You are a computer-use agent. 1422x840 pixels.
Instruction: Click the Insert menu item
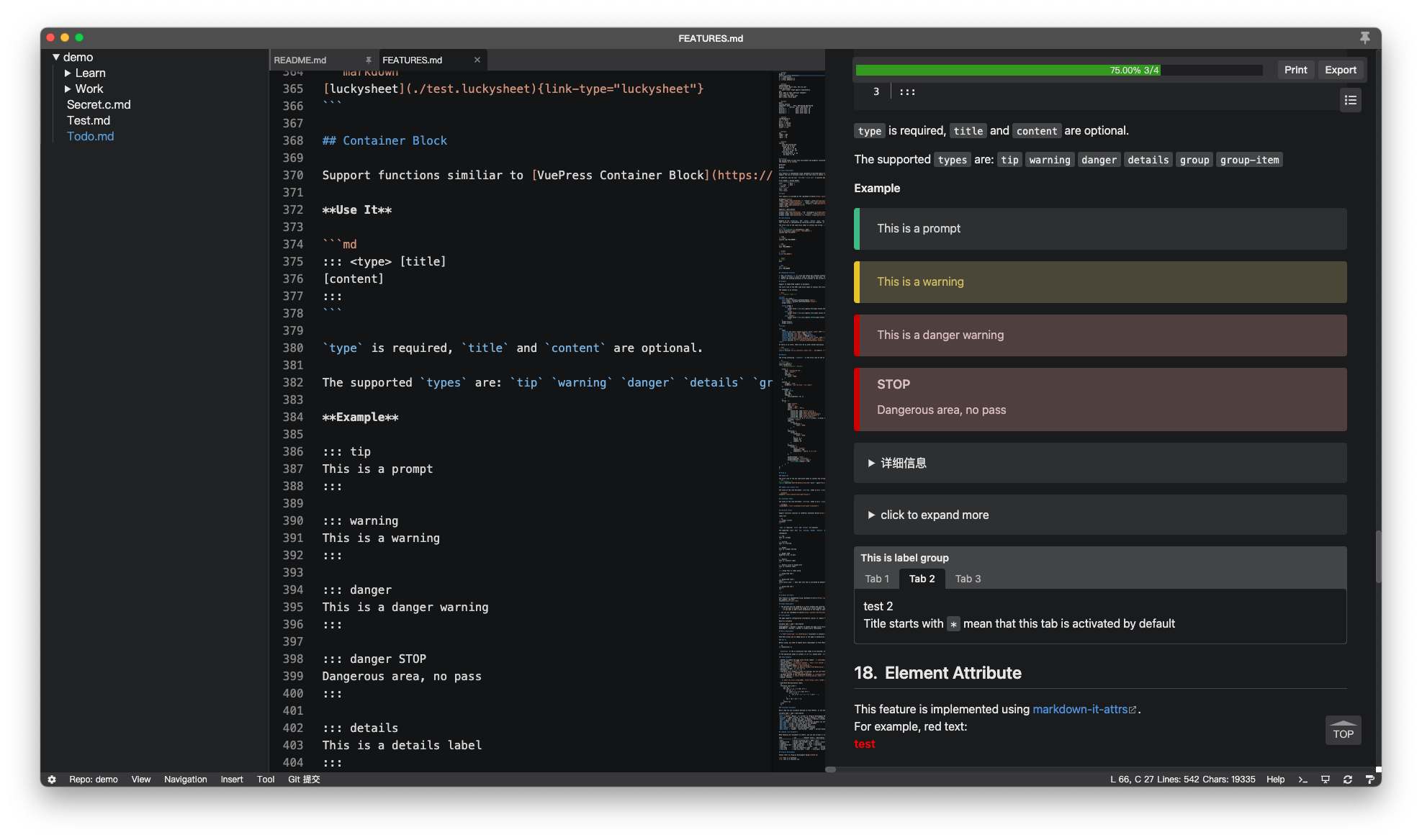tap(231, 778)
